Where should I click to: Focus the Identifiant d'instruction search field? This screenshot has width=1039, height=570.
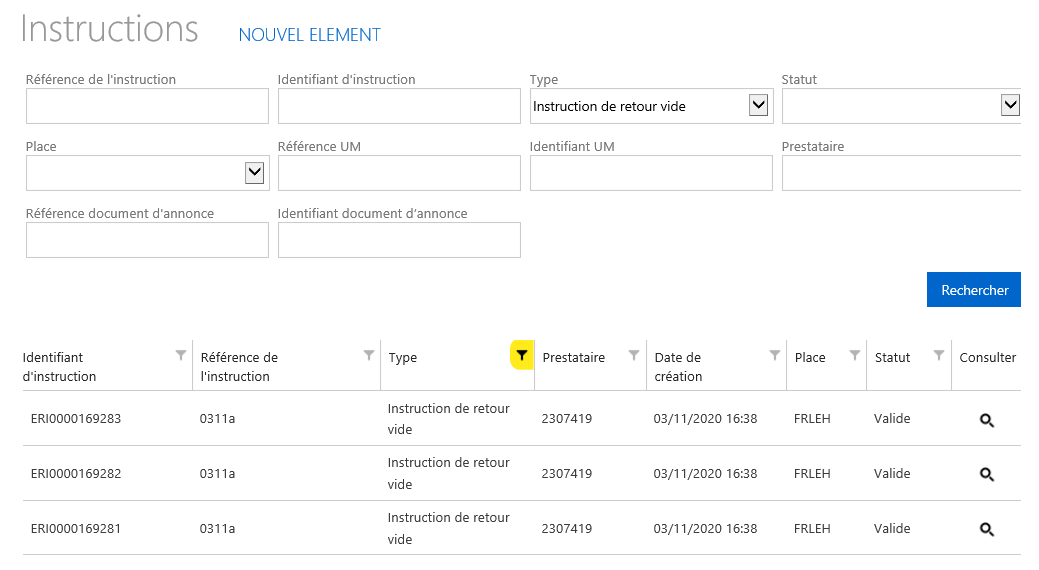pos(399,106)
